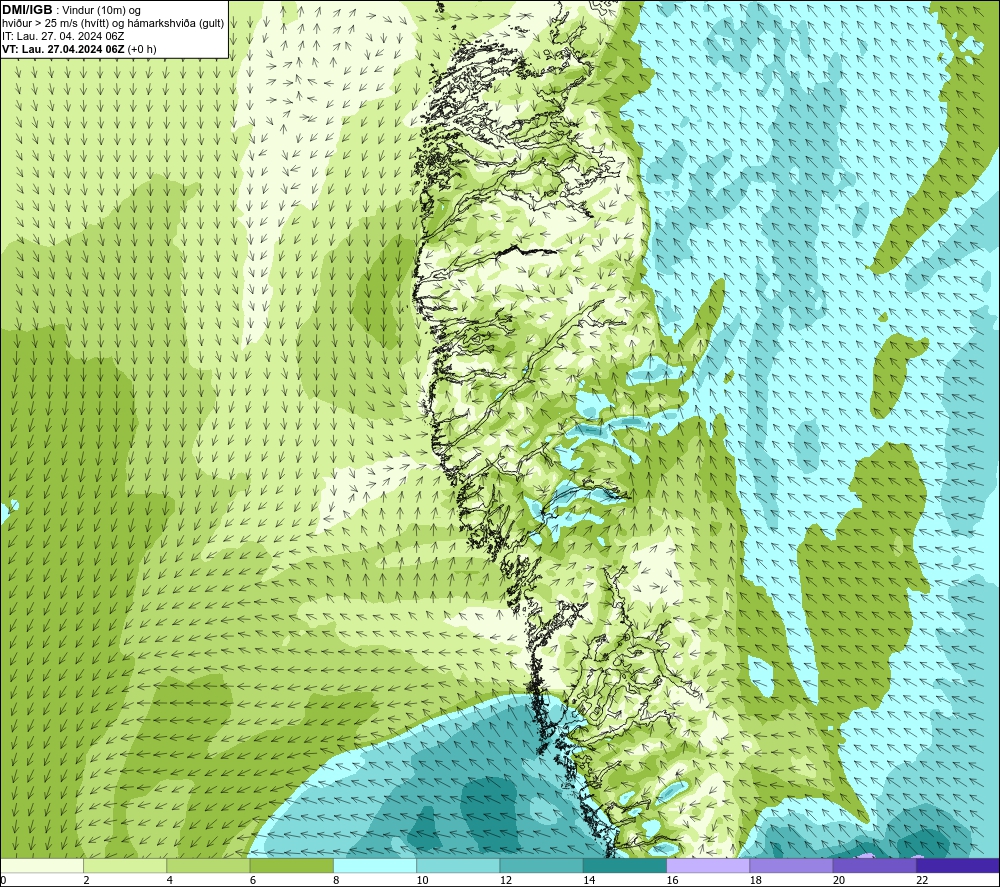The image size is (1000, 887).
Task: Click the 10–12 m/s turquoise swatch
Action: [x=458, y=866]
